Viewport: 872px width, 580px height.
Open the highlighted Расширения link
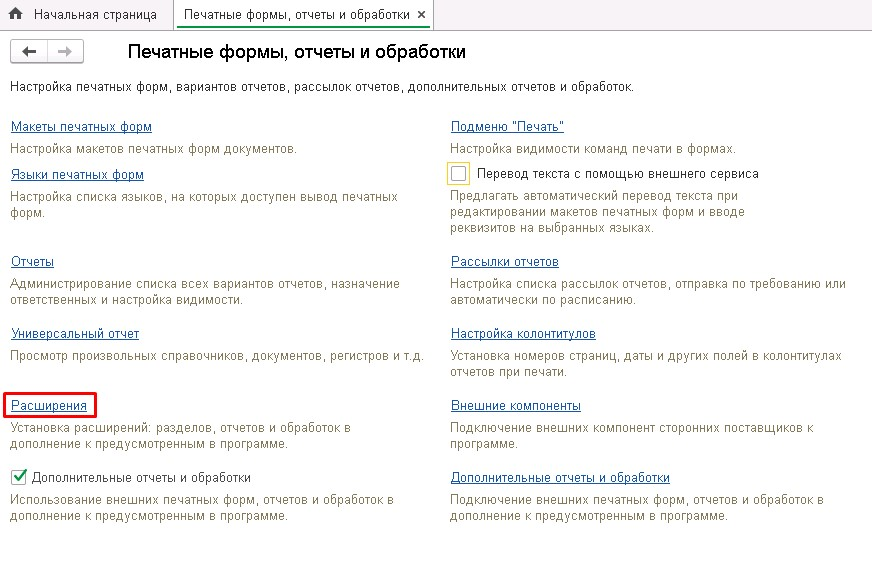(x=49, y=406)
